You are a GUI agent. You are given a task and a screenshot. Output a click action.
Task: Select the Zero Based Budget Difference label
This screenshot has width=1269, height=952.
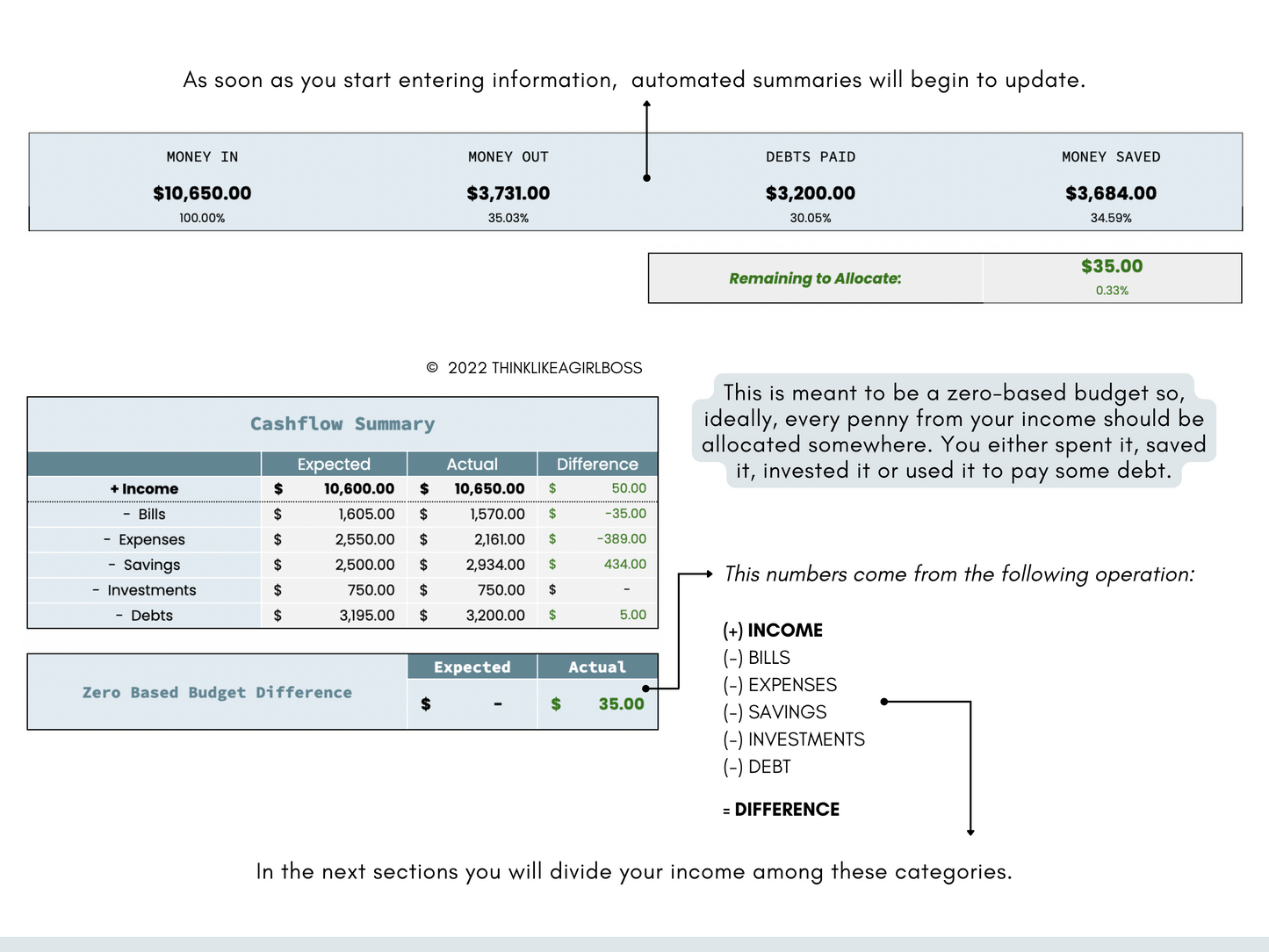216,692
